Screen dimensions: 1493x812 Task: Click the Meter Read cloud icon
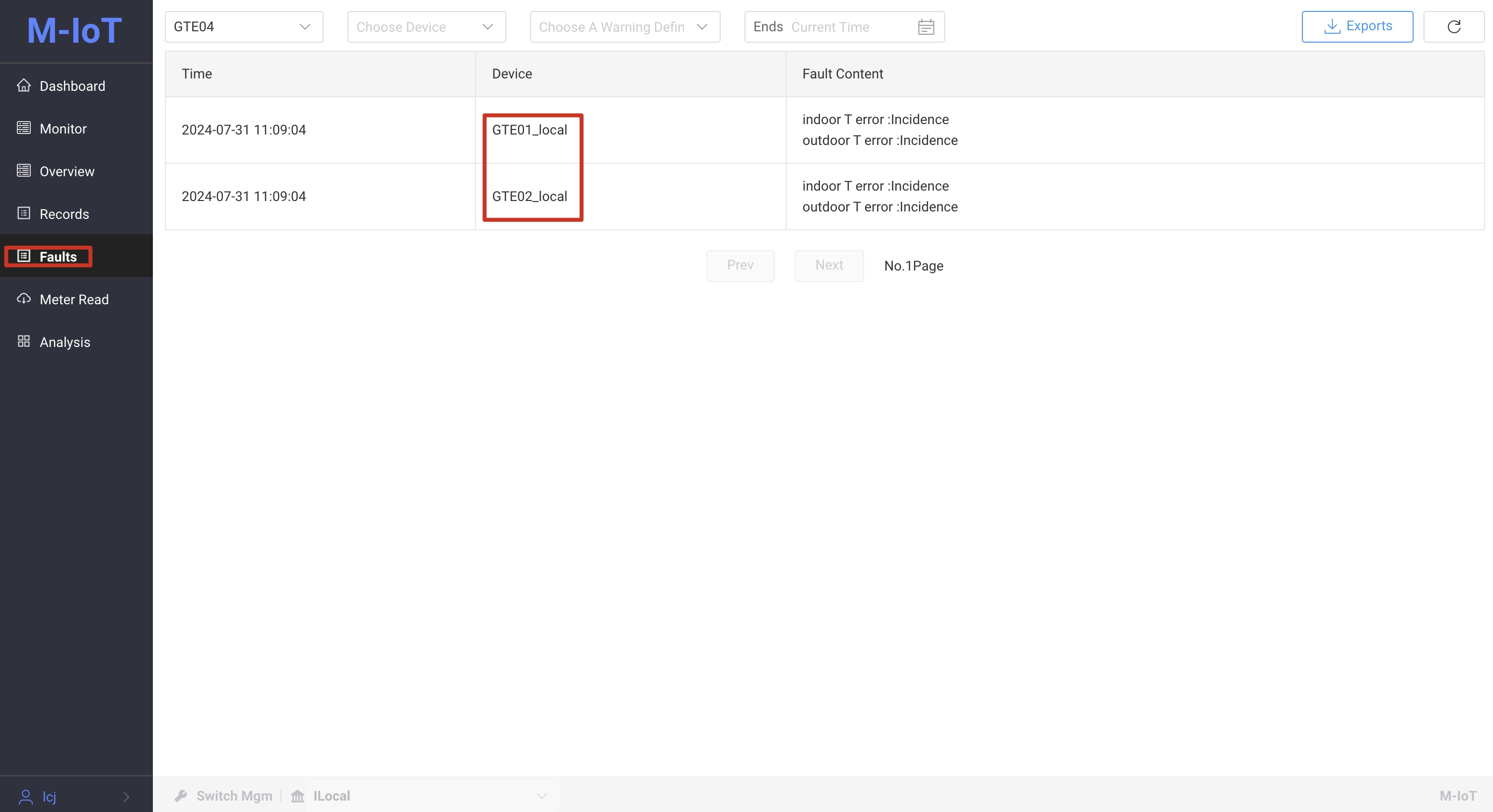coord(24,298)
